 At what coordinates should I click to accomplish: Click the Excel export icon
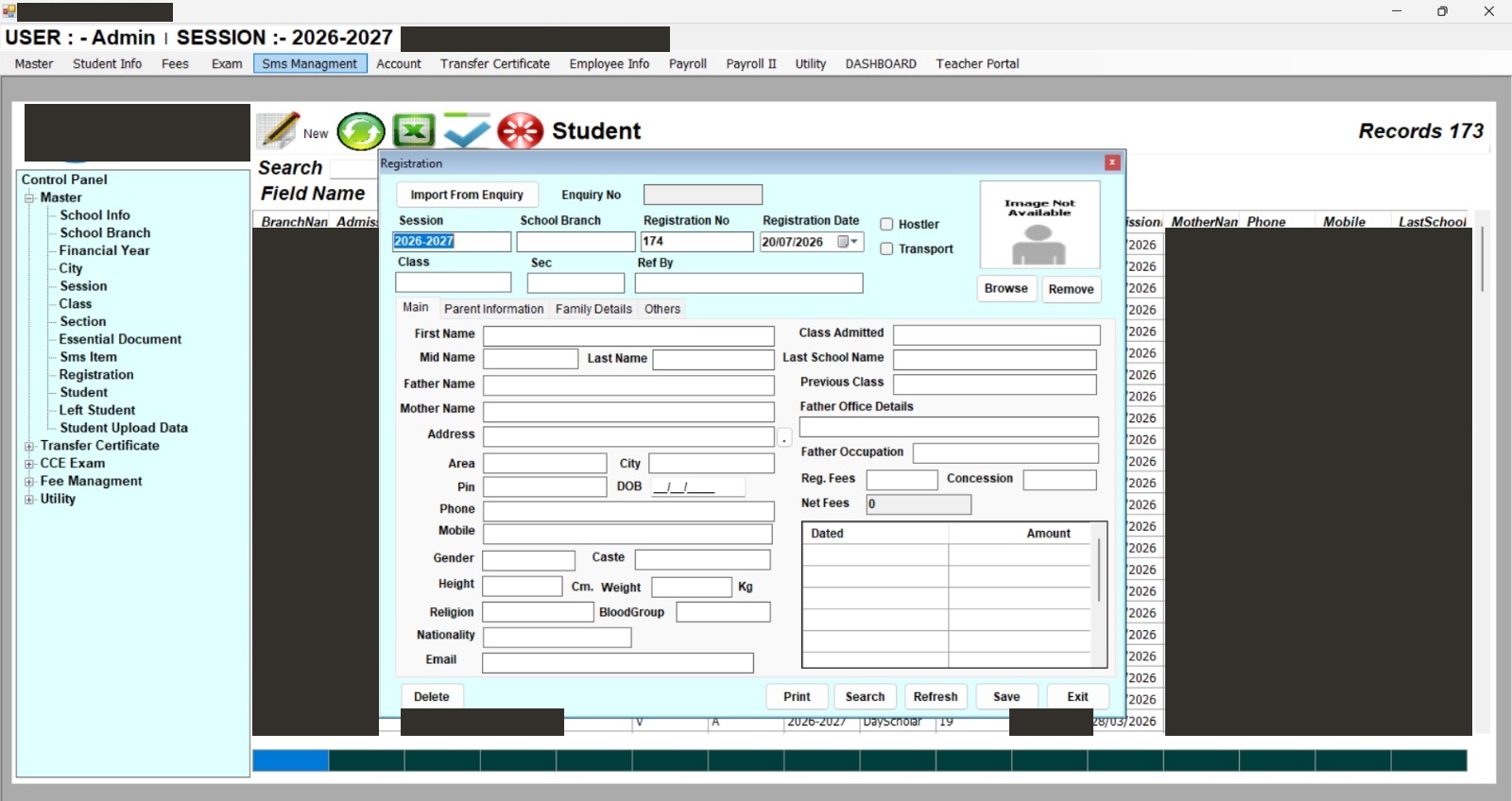click(414, 131)
